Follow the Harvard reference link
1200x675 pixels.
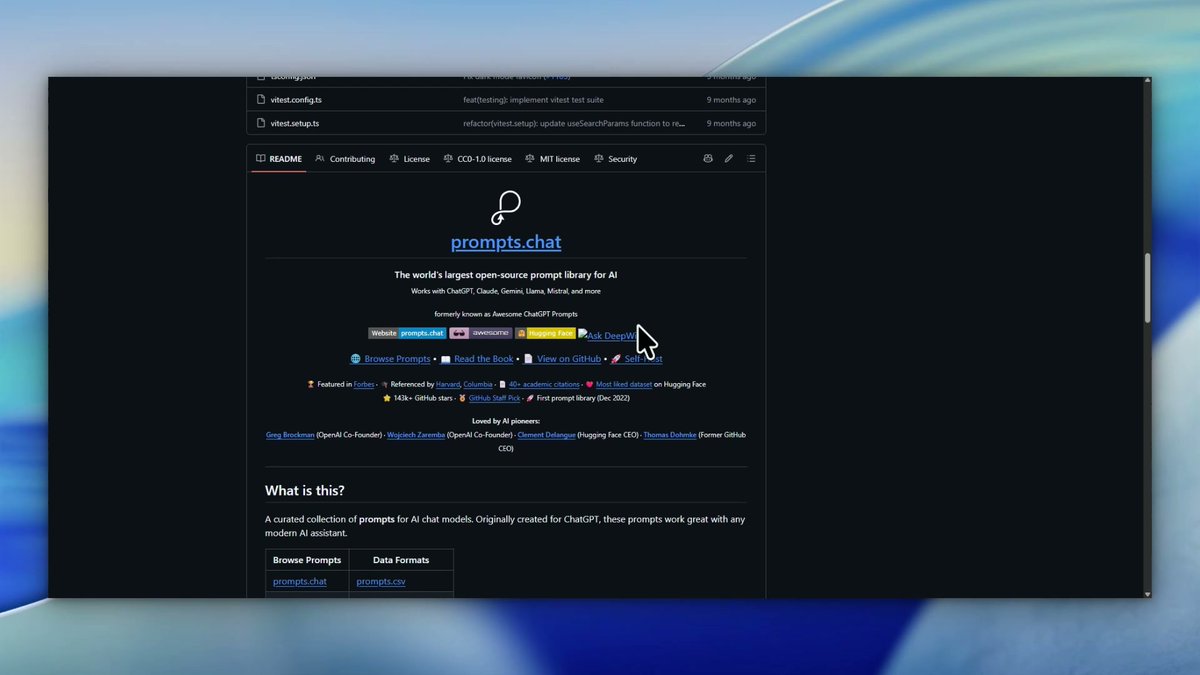coord(448,384)
